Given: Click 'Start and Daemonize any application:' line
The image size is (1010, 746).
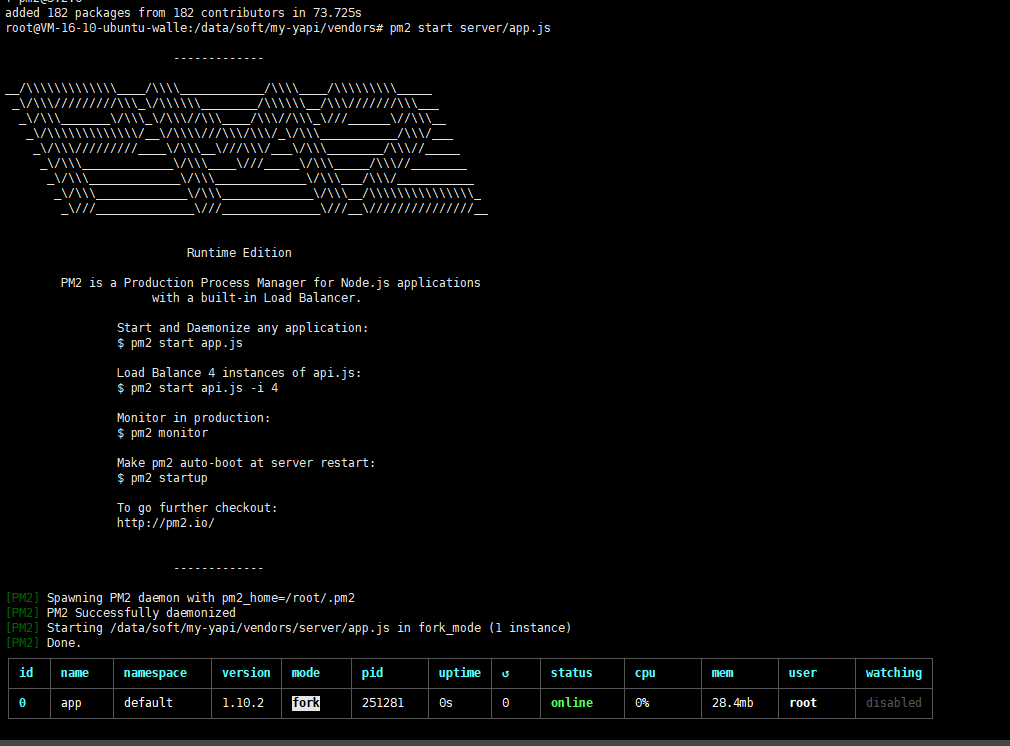Looking at the screenshot, I should [242, 328].
